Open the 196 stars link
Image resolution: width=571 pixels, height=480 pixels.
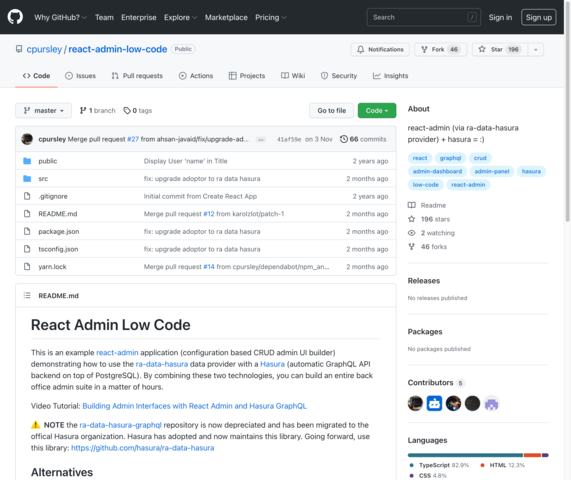click(x=429, y=219)
